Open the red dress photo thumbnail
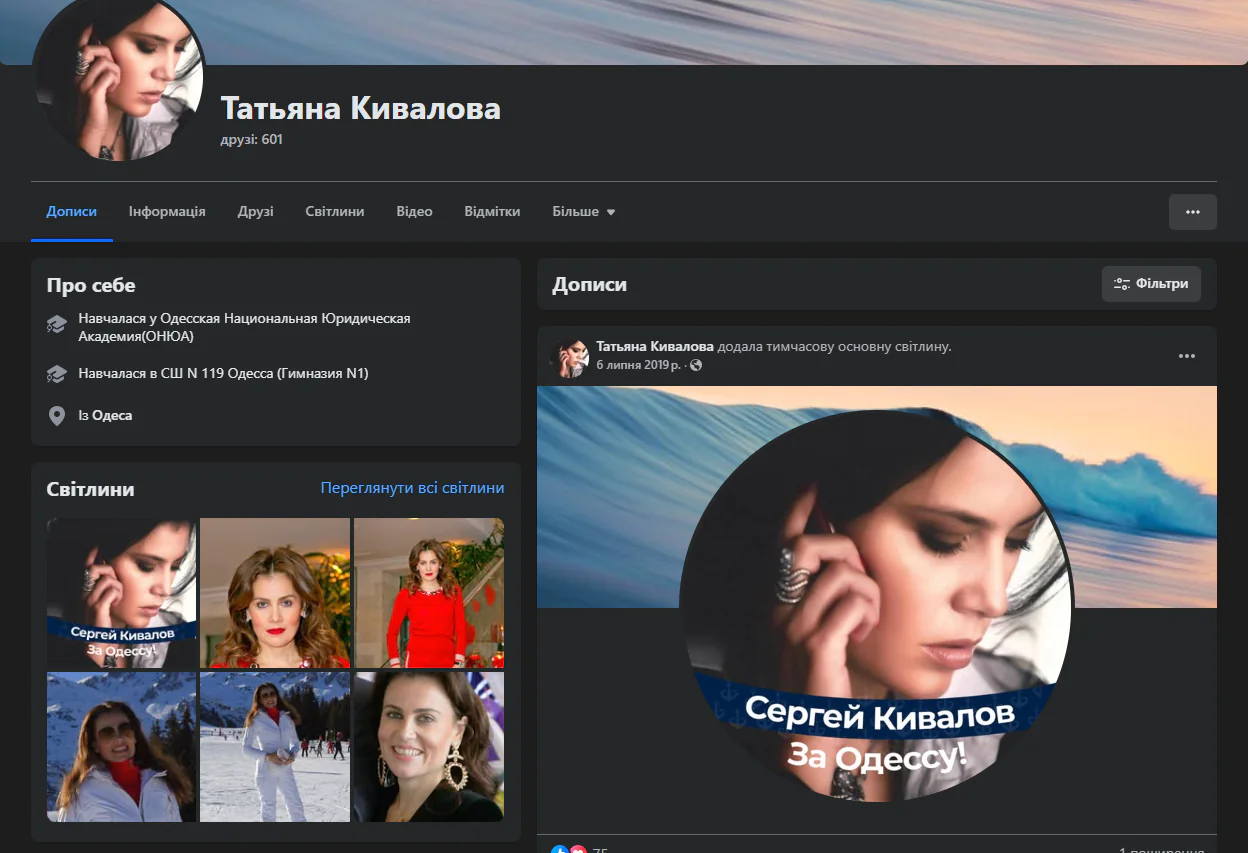 [428, 592]
